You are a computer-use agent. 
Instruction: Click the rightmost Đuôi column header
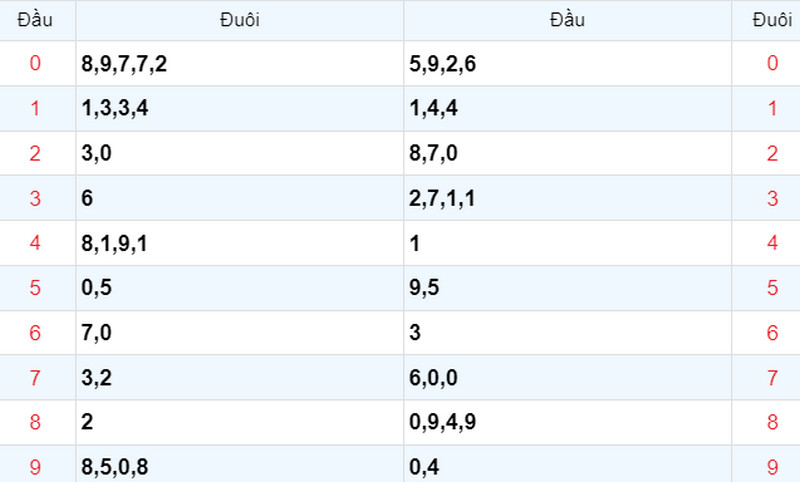(x=771, y=20)
